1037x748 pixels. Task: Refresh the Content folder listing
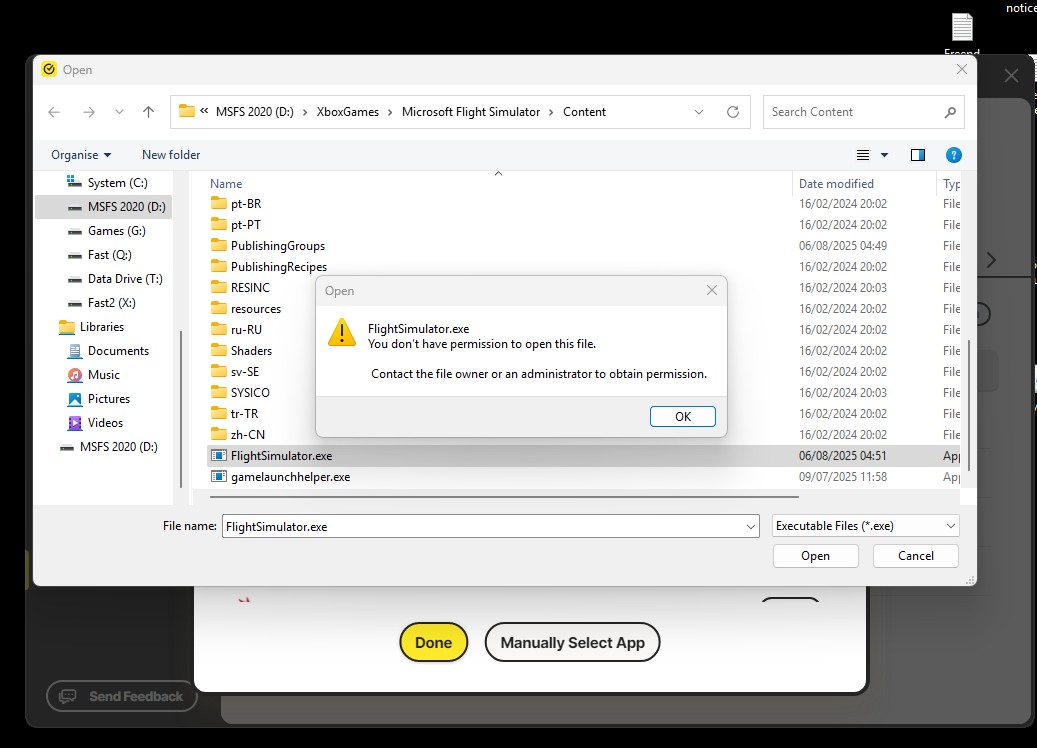(x=733, y=112)
